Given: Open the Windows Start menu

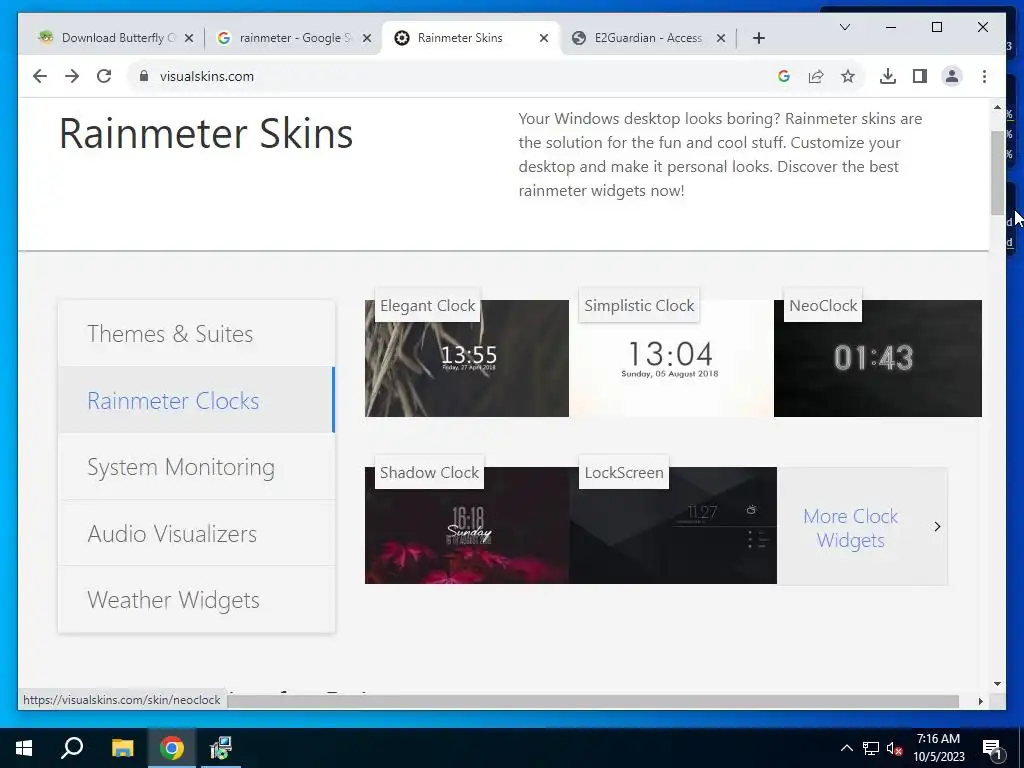Looking at the screenshot, I should coord(24,748).
